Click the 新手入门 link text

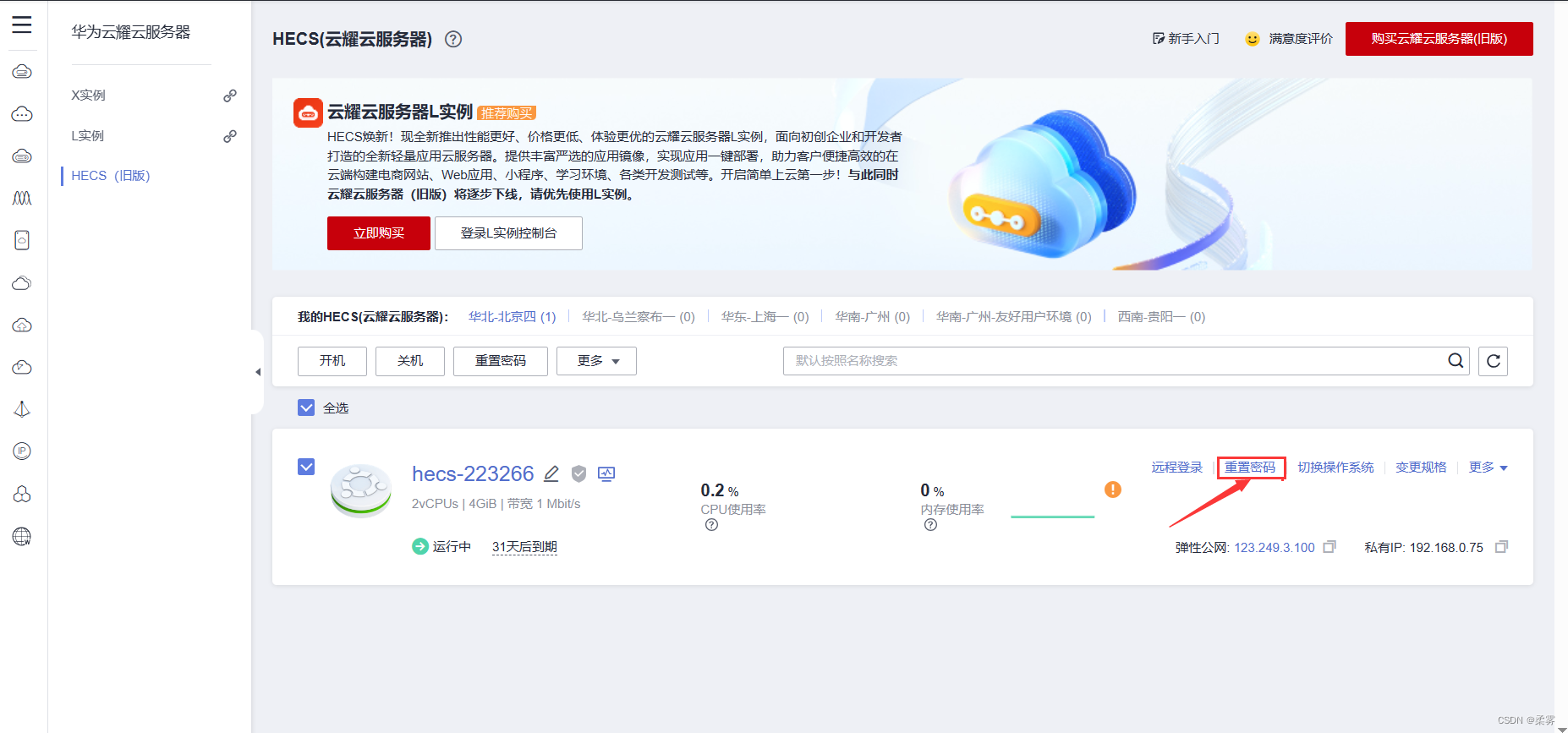pyautogui.click(x=1194, y=39)
